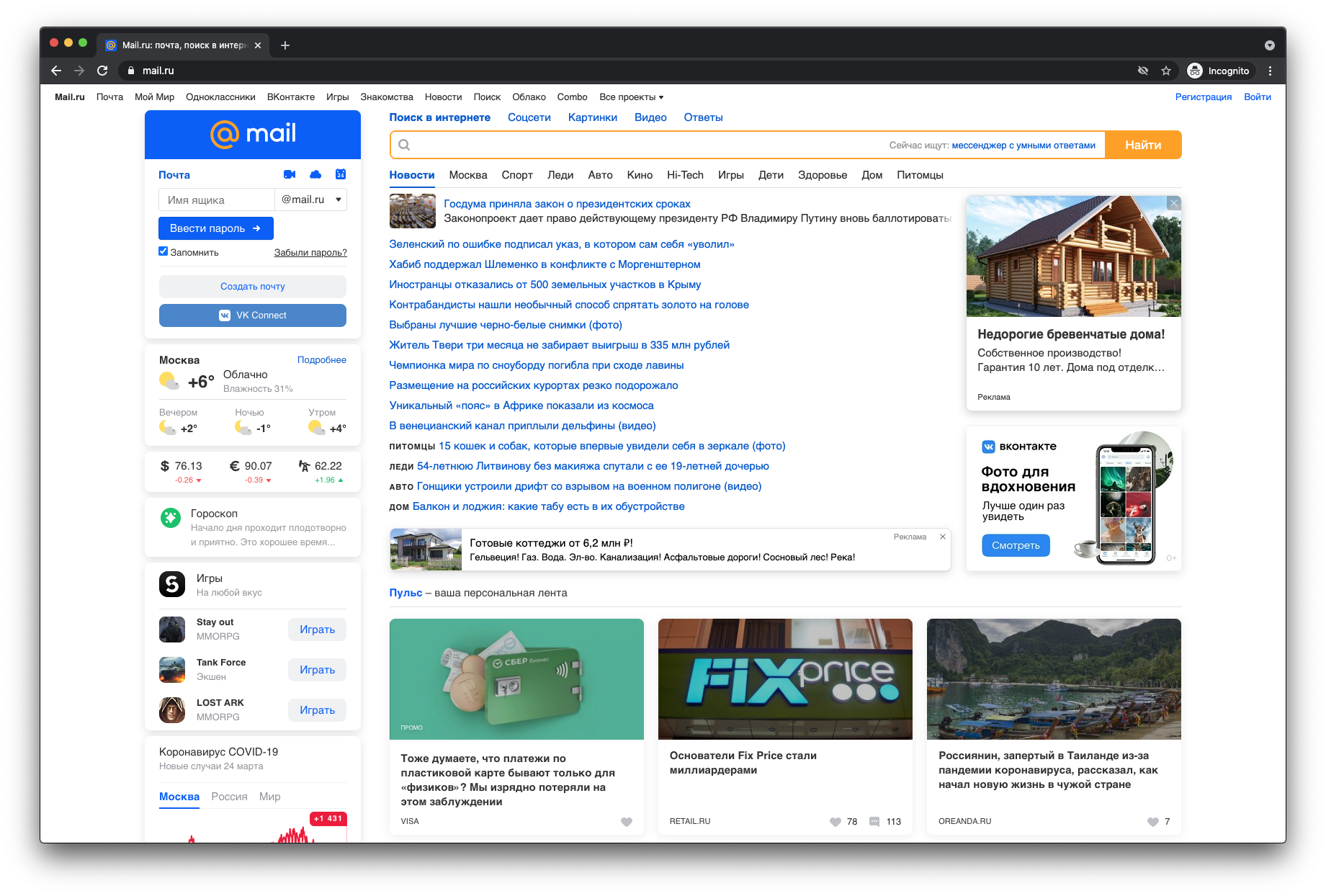Screen dimensions: 1326x896
Task: Select the Hi-Tech news tab
Action: [x=685, y=175]
